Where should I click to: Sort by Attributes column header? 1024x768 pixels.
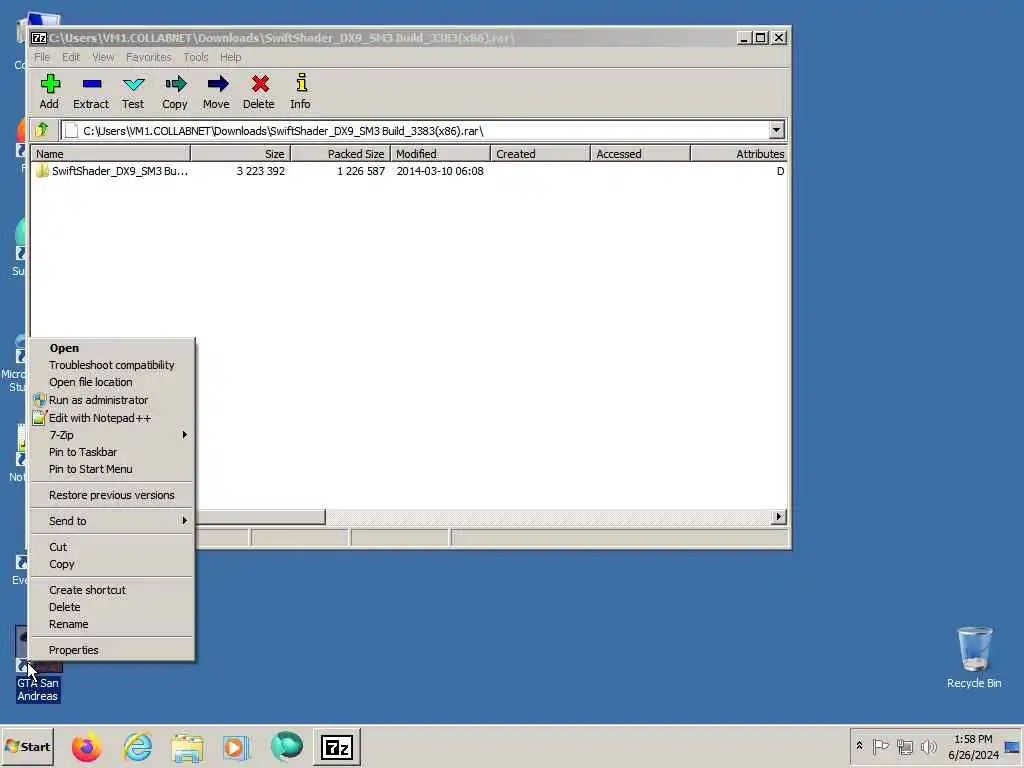(739, 153)
